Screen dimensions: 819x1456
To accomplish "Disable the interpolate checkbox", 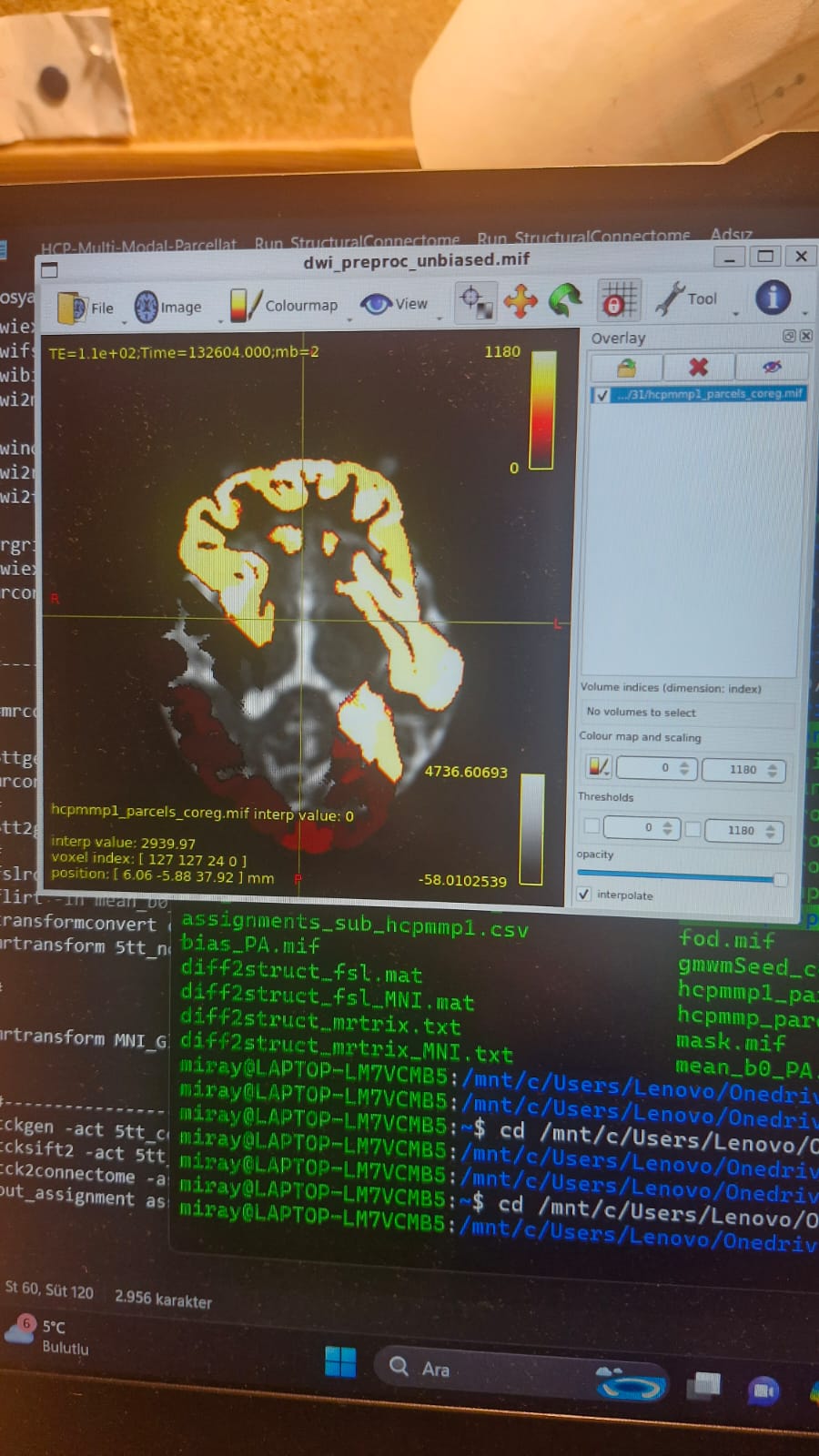I will [584, 895].
